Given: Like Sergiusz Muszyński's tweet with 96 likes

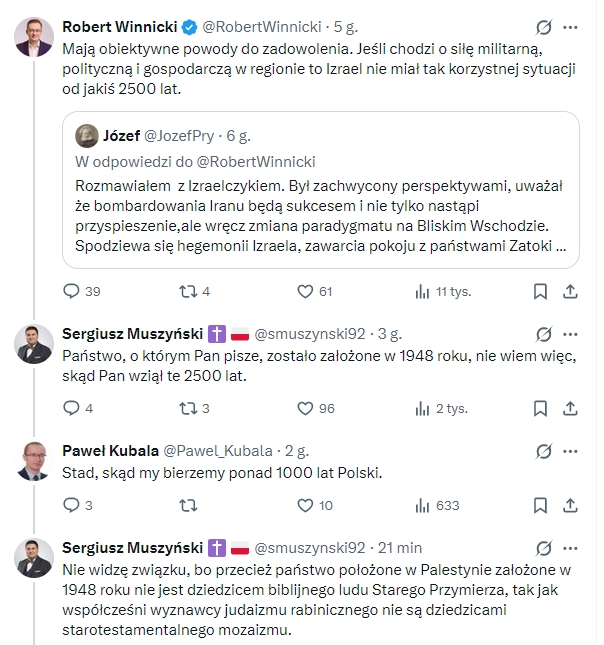Looking at the screenshot, I should (306, 408).
